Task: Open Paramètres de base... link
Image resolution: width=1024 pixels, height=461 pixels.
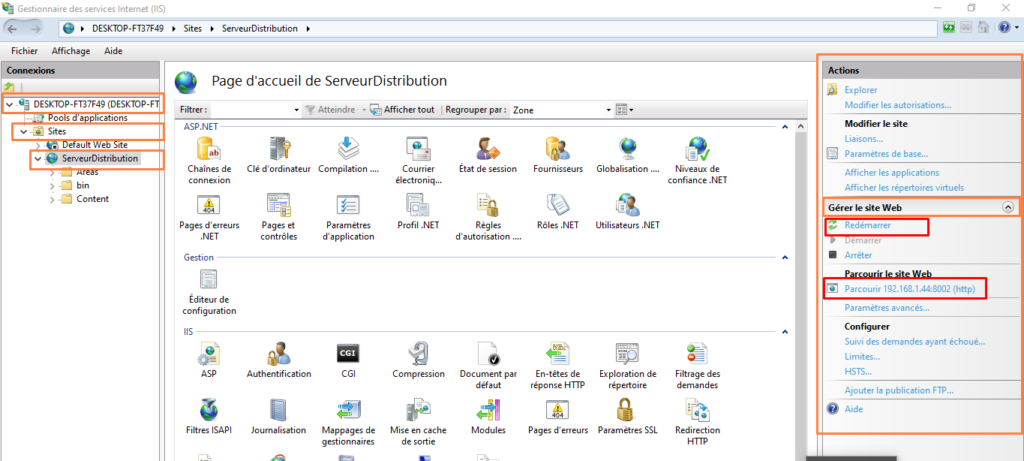Action: pyautogui.click(x=886, y=154)
